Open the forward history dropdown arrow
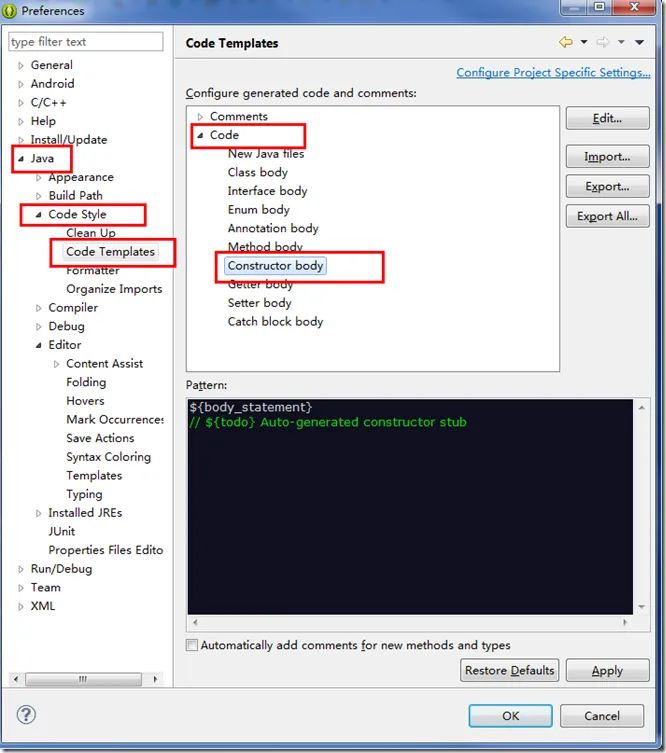Viewport: 666px width, 753px height. point(621,42)
